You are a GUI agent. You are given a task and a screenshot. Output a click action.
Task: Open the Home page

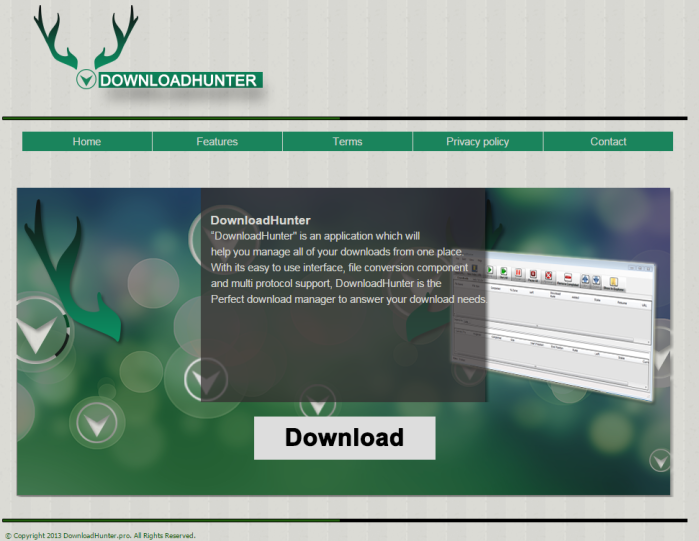87,142
